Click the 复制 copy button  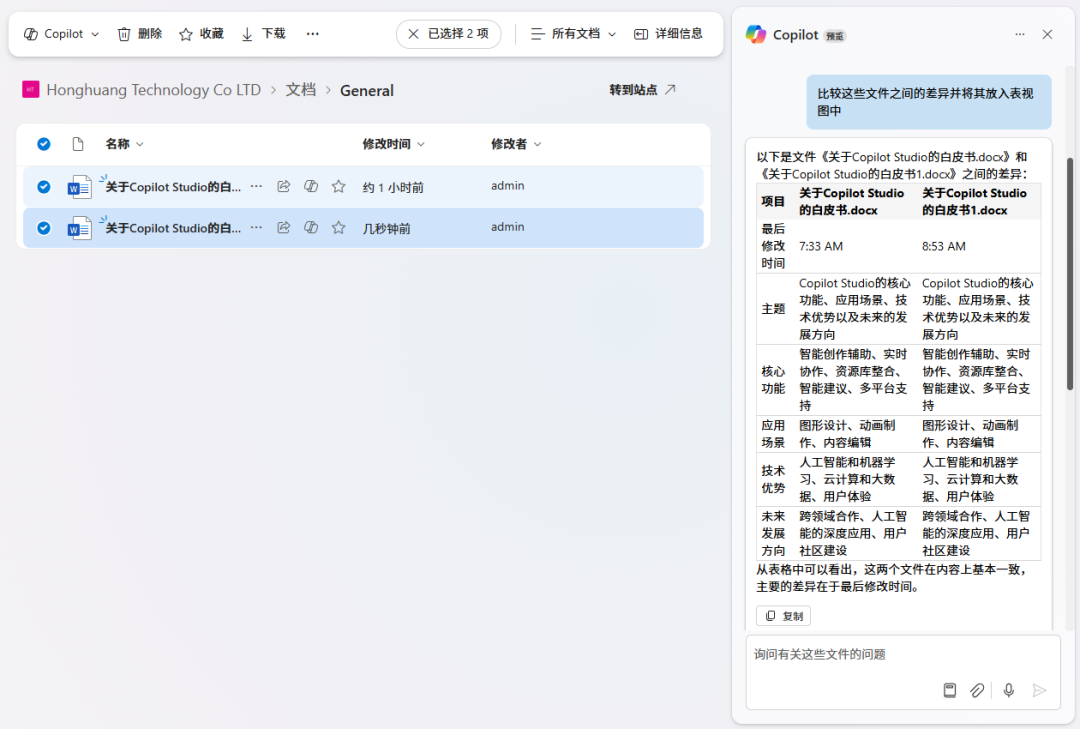pos(783,616)
